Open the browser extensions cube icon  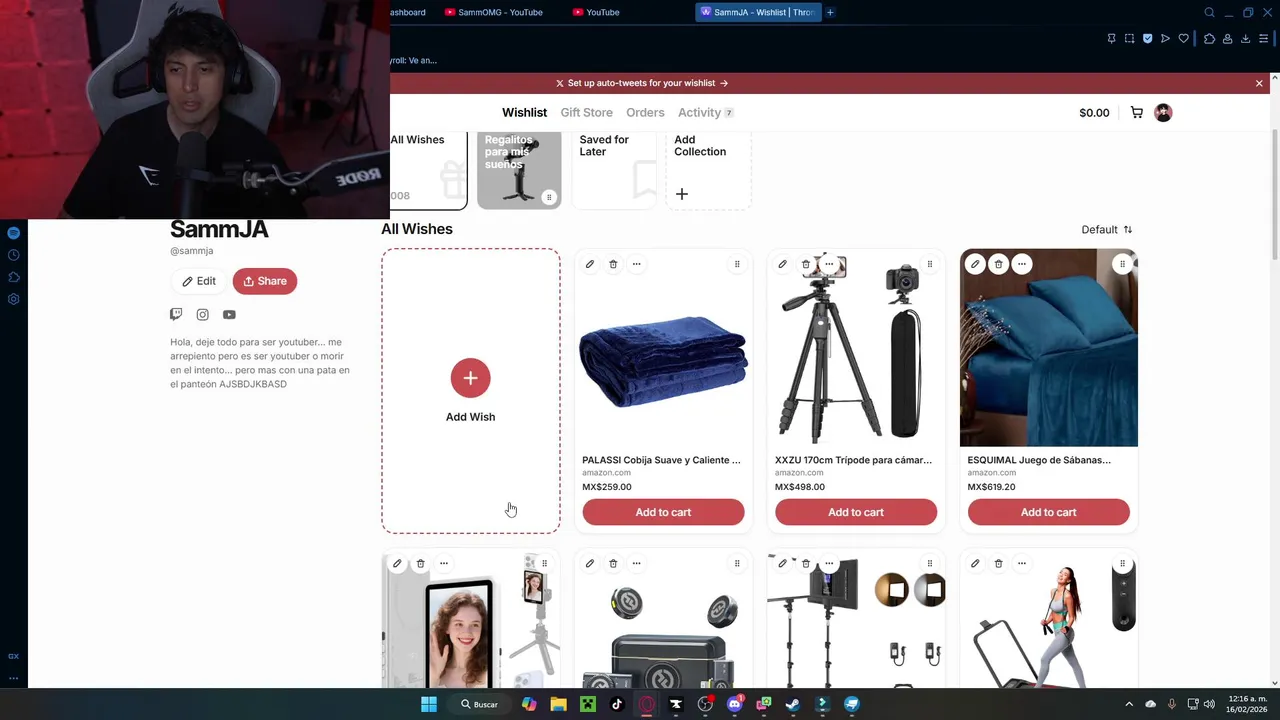point(1209,39)
